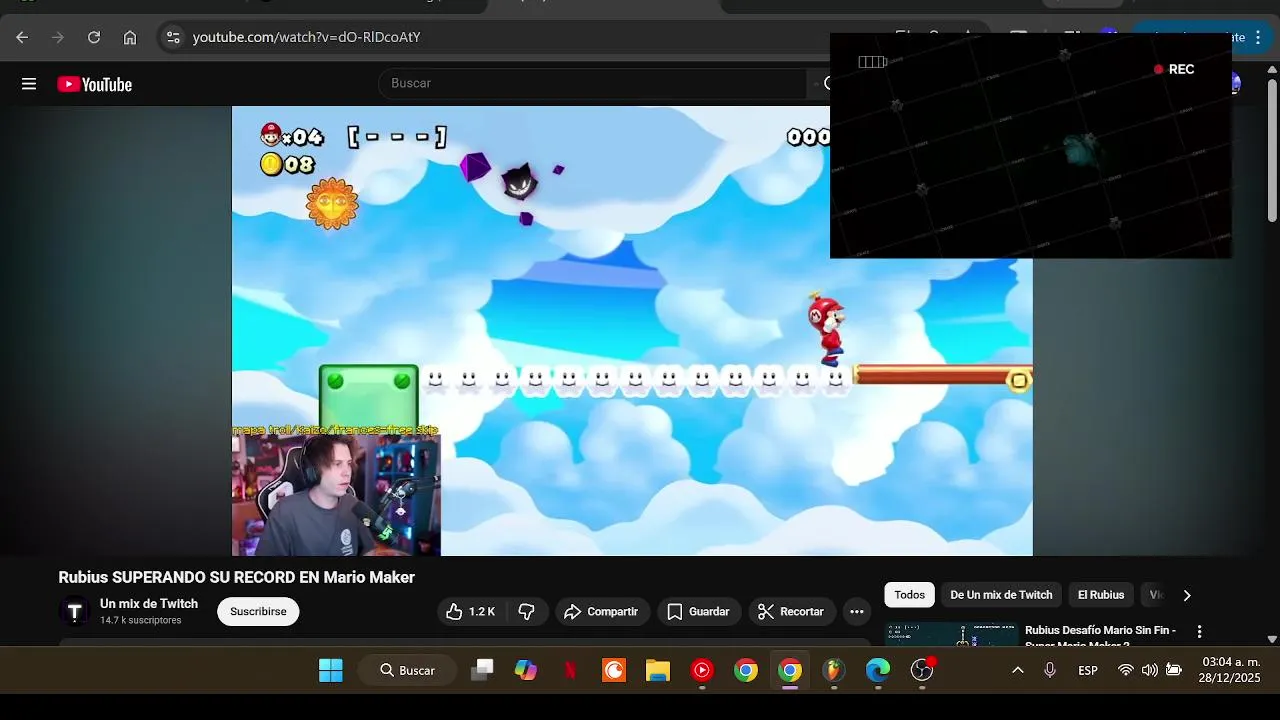Open the Chrome three-dot menu
The width and height of the screenshot is (1280, 720).
pyautogui.click(x=1258, y=37)
